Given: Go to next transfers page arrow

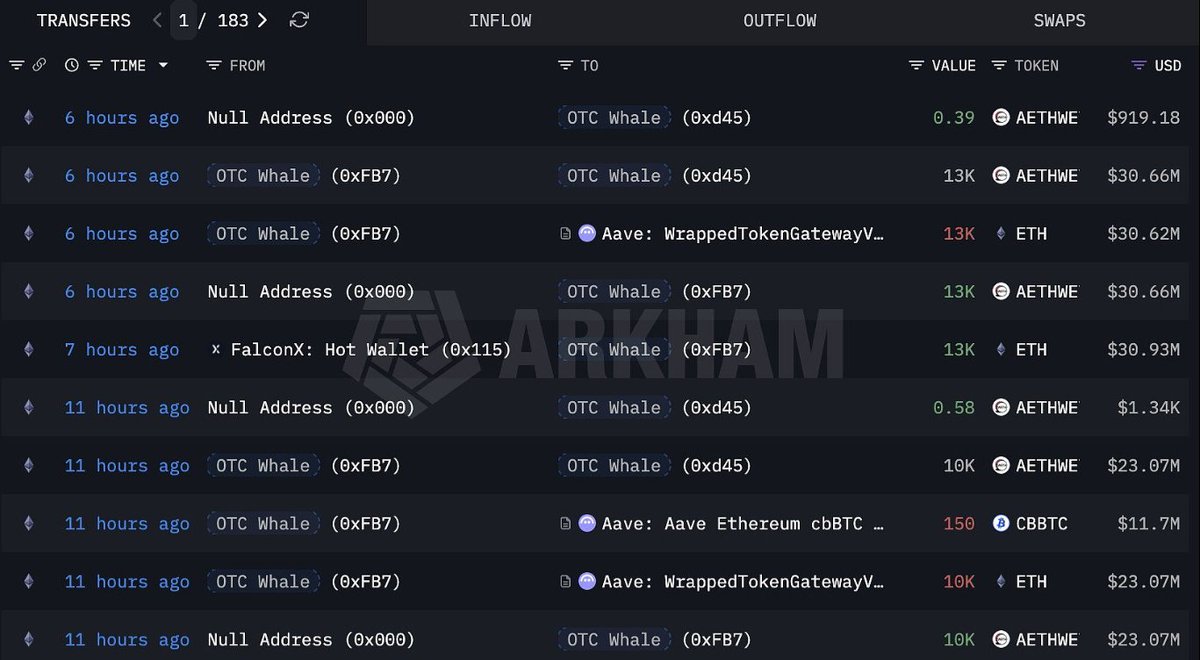Looking at the screenshot, I should pos(262,20).
